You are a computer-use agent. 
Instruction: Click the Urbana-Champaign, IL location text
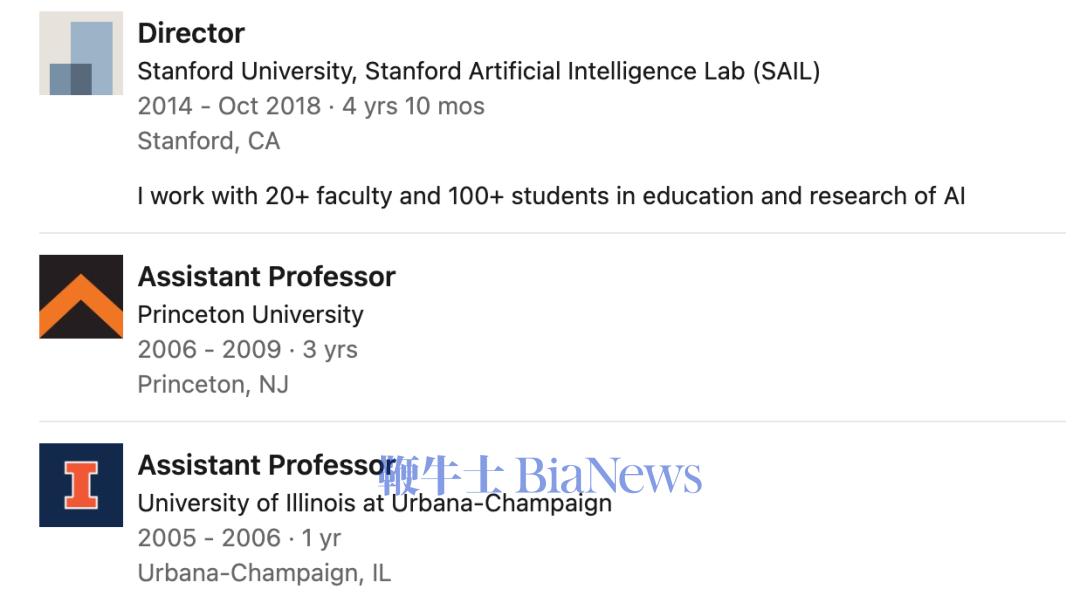tap(264, 573)
